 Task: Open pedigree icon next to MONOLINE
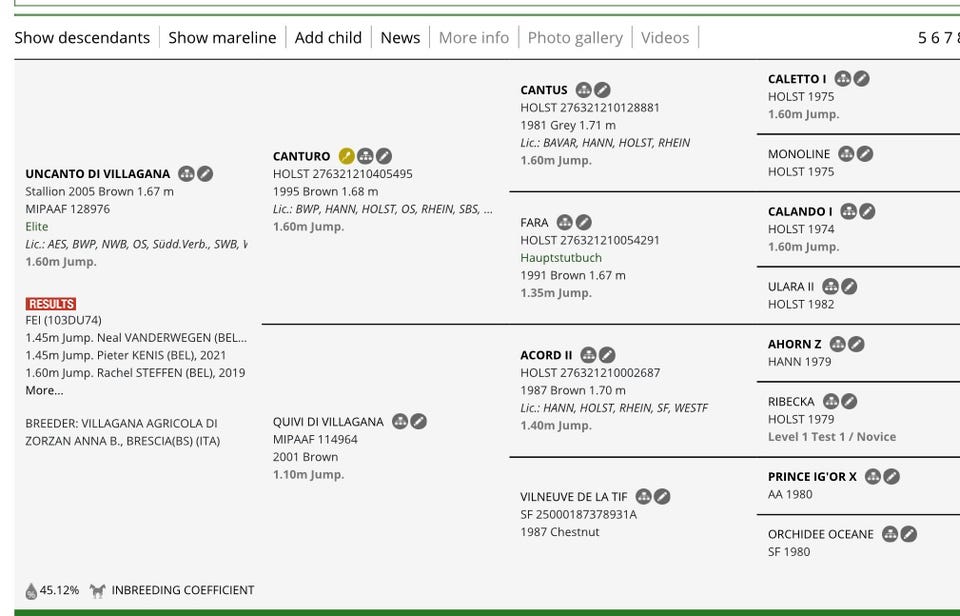(846, 154)
